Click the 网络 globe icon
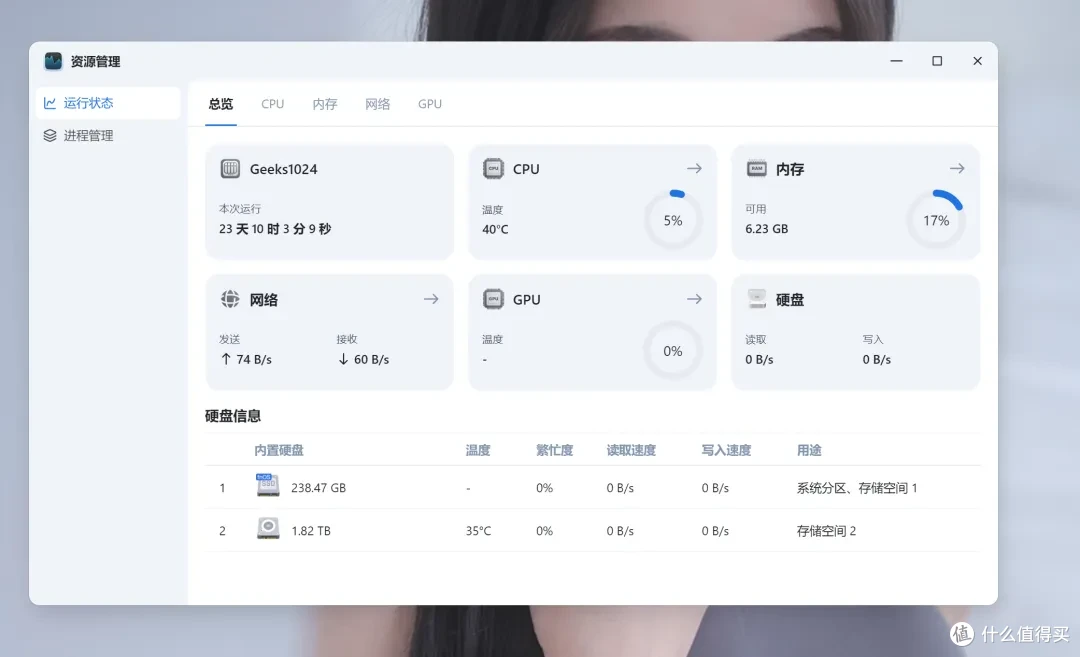Screen dimensions: 1080x657 pos(230,299)
